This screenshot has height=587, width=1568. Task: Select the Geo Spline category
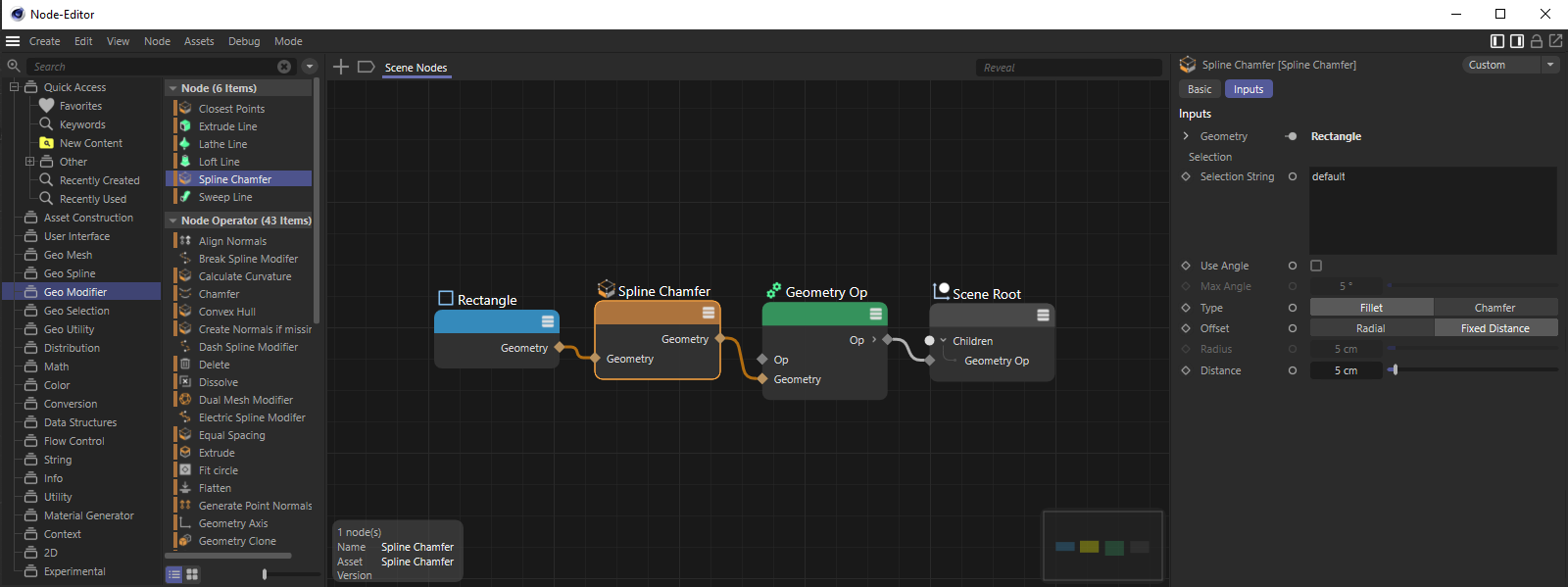(x=70, y=273)
